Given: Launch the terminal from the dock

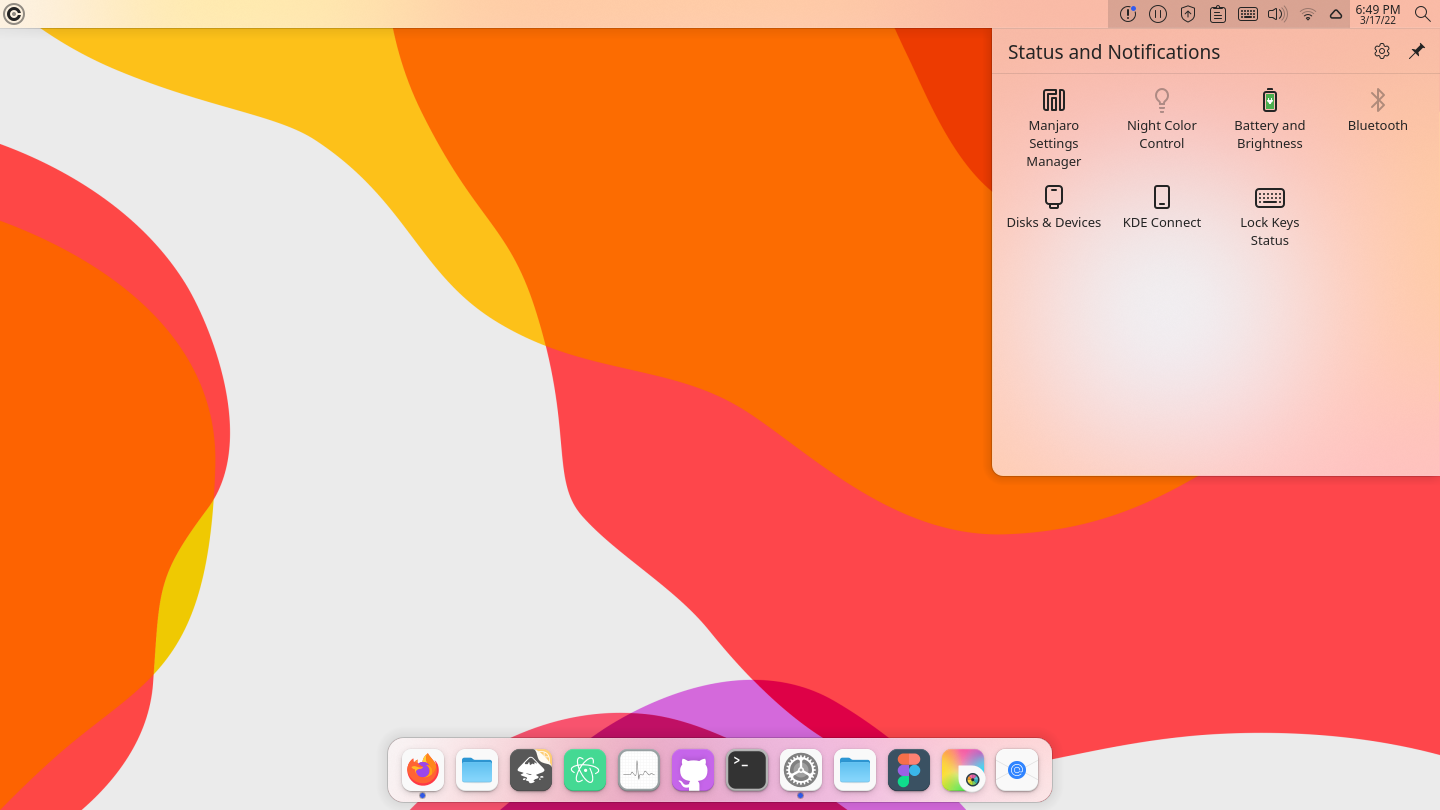Looking at the screenshot, I should click(x=747, y=770).
